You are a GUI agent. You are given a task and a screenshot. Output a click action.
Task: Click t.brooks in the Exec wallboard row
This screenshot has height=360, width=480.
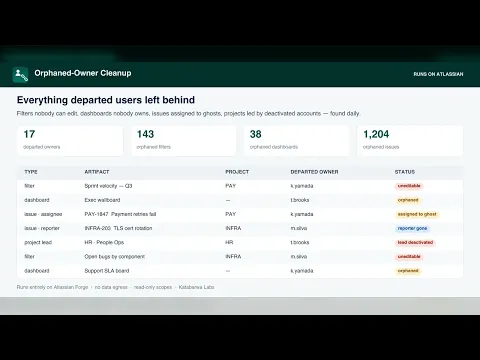[x=300, y=200]
